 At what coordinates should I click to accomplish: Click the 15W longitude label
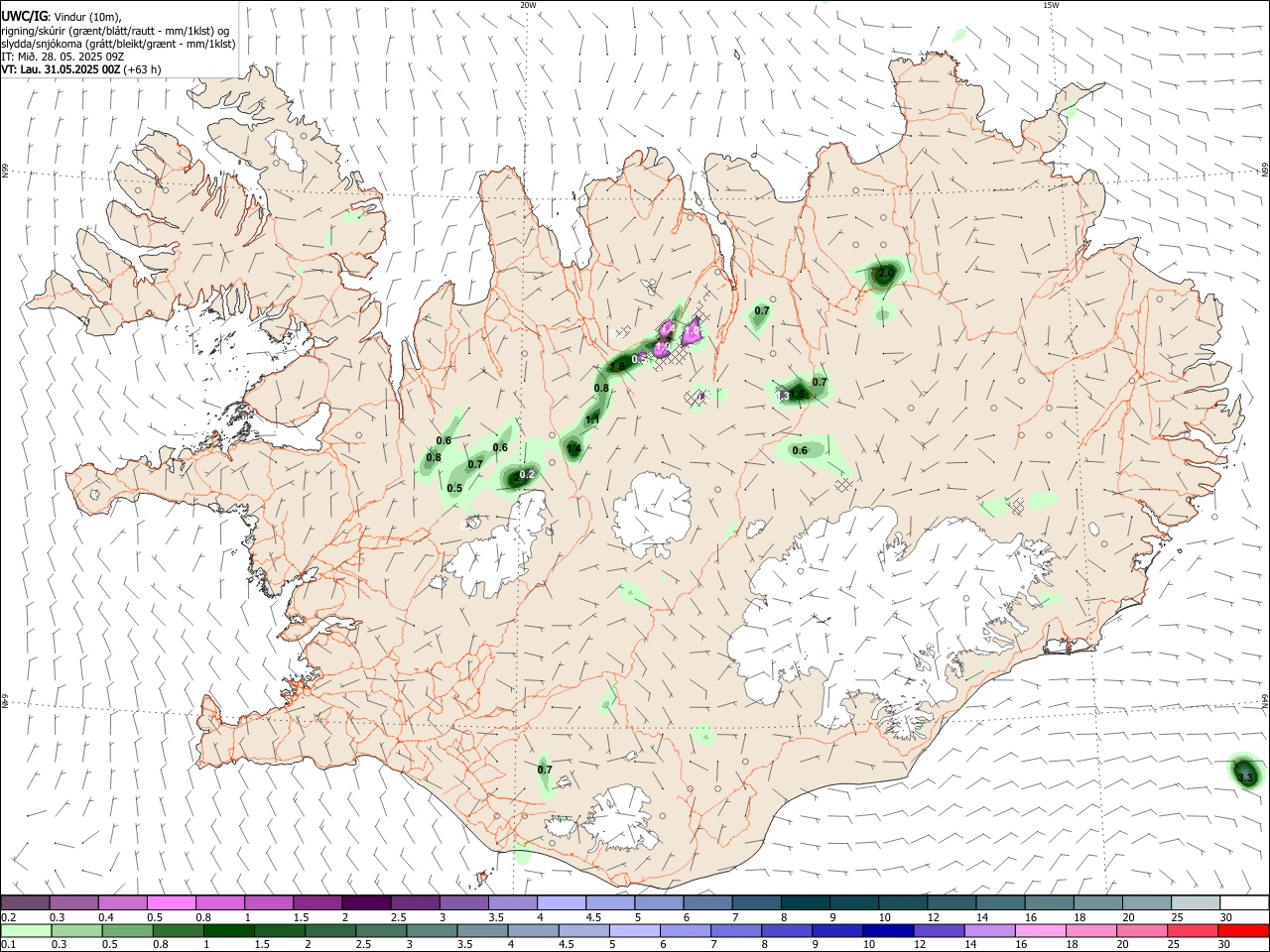1050,5
